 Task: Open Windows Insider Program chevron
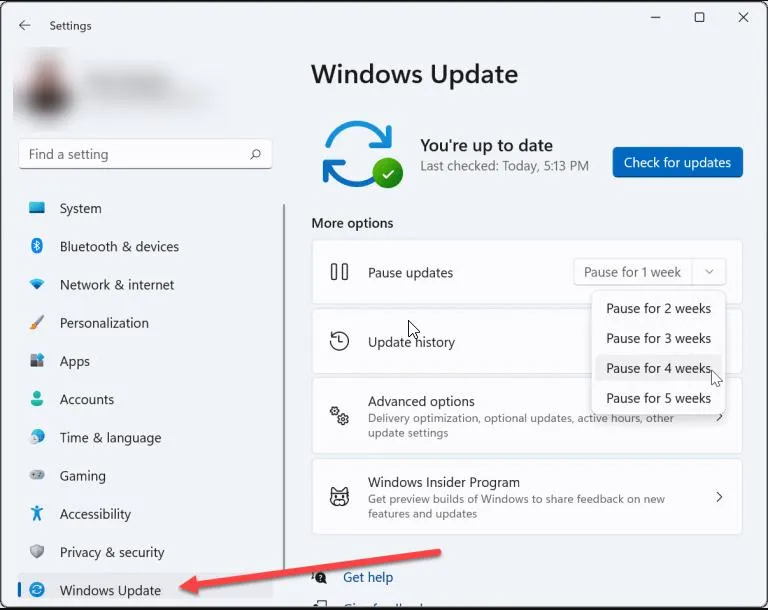pos(719,497)
